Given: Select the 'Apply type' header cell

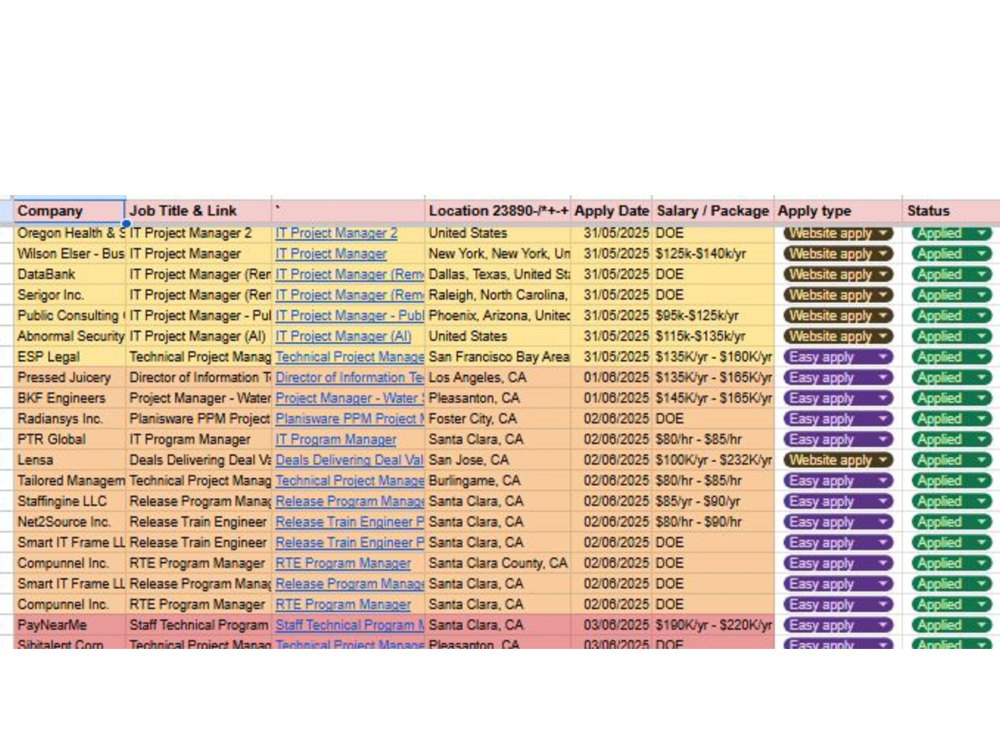Looking at the screenshot, I should (838, 211).
